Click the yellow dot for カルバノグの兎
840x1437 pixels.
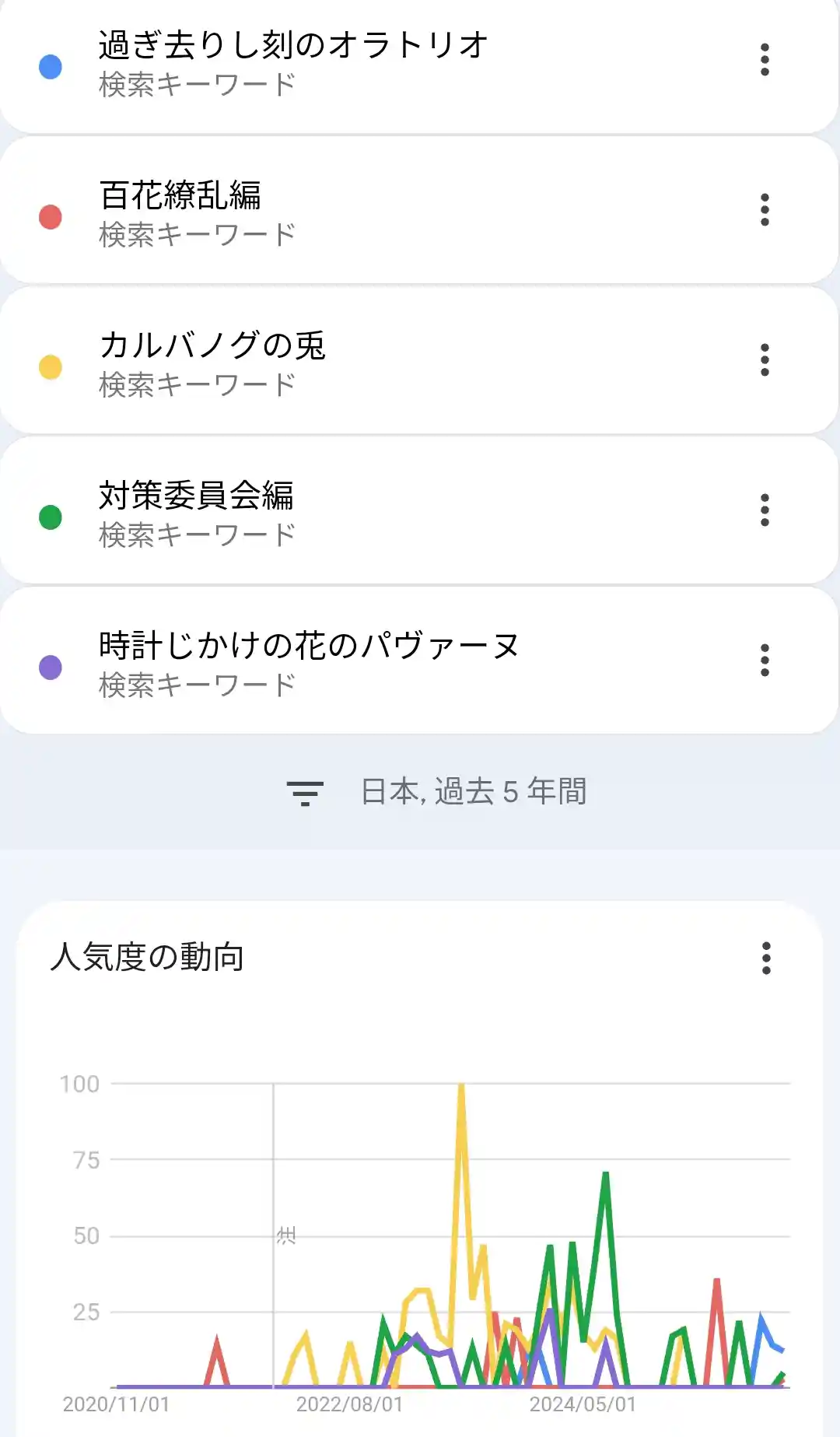point(51,367)
